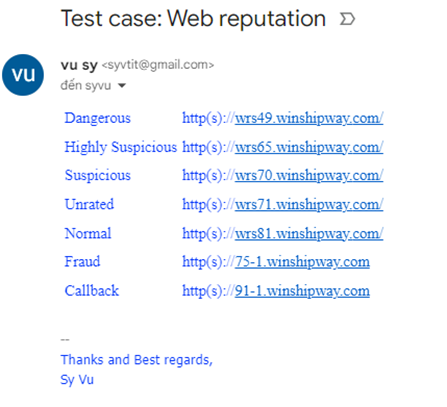
Task: Open the wrs70.winshipway.com link
Action: coord(309,175)
